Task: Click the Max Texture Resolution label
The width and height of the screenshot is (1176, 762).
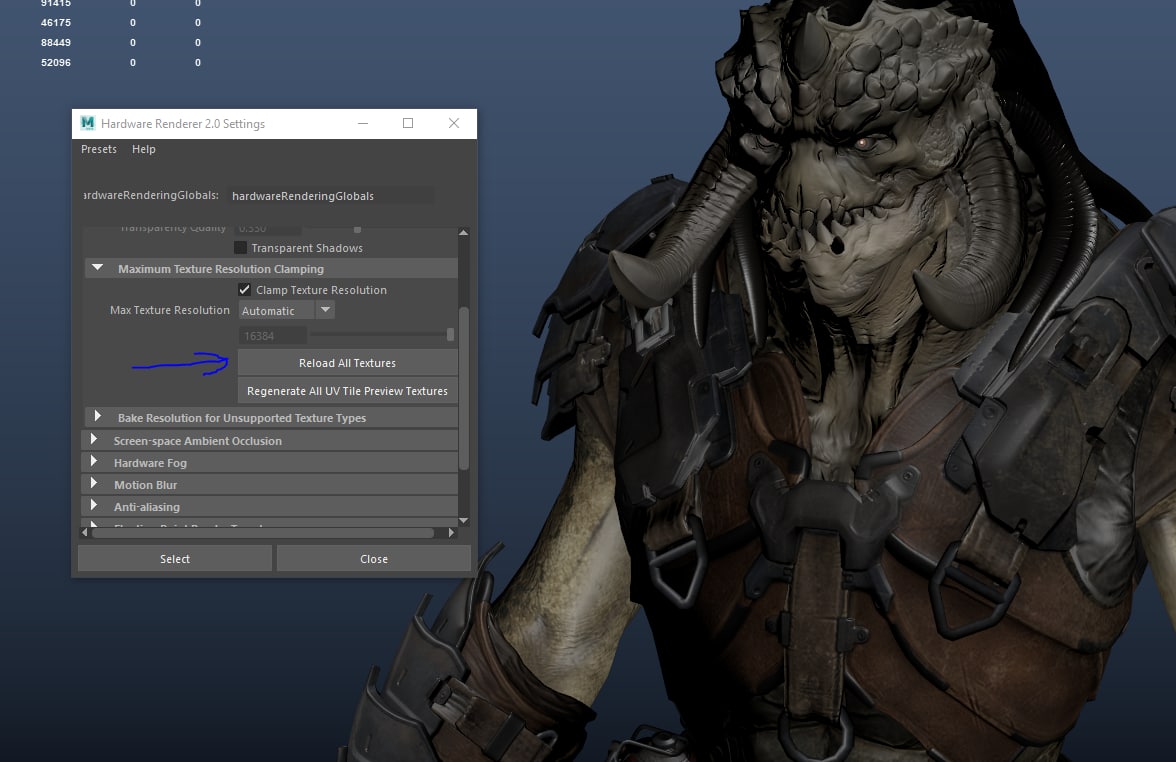Action: [170, 310]
